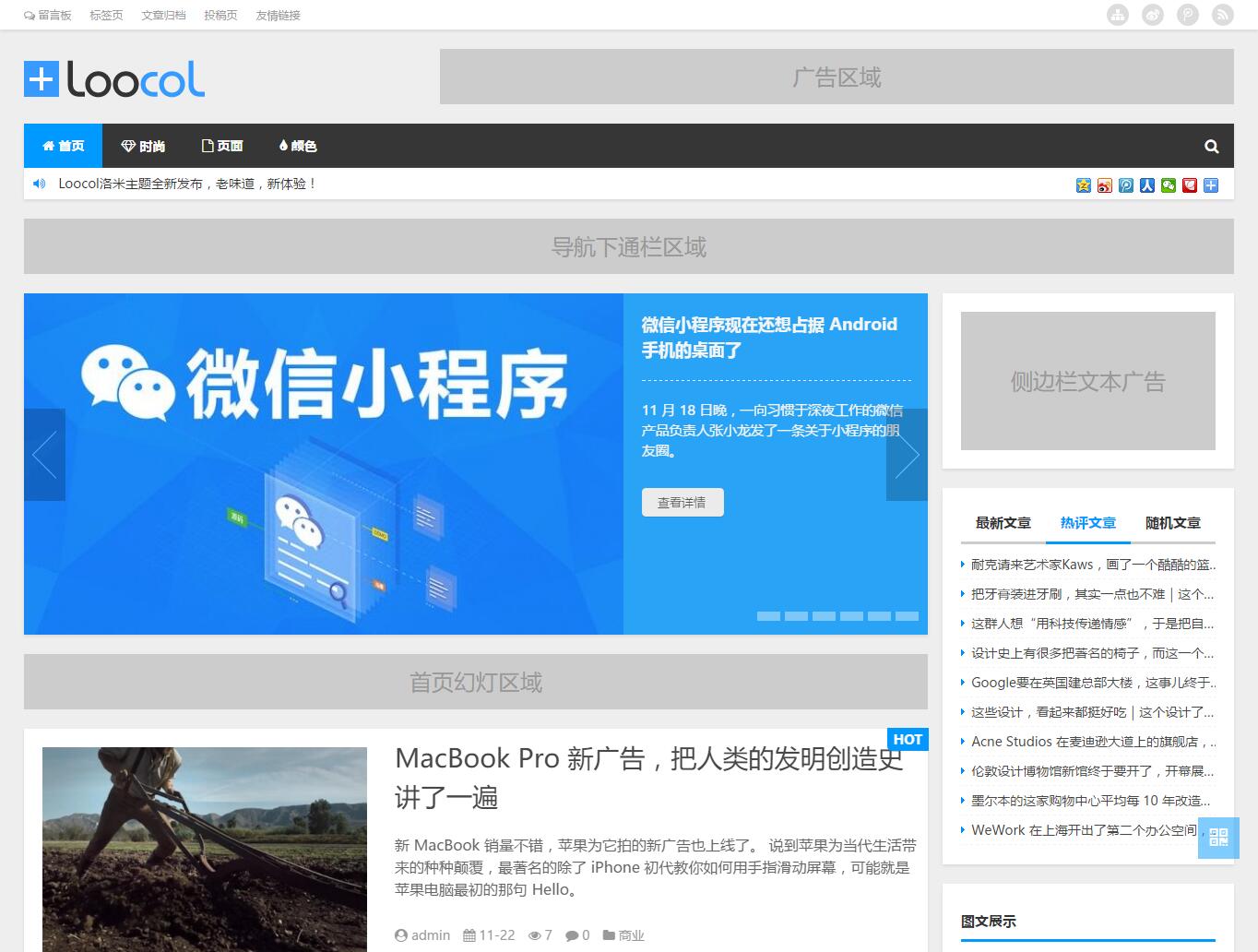Open slide title 微信小程序现在还想占据 Android
This screenshot has height=952, width=1258.
coord(769,337)
